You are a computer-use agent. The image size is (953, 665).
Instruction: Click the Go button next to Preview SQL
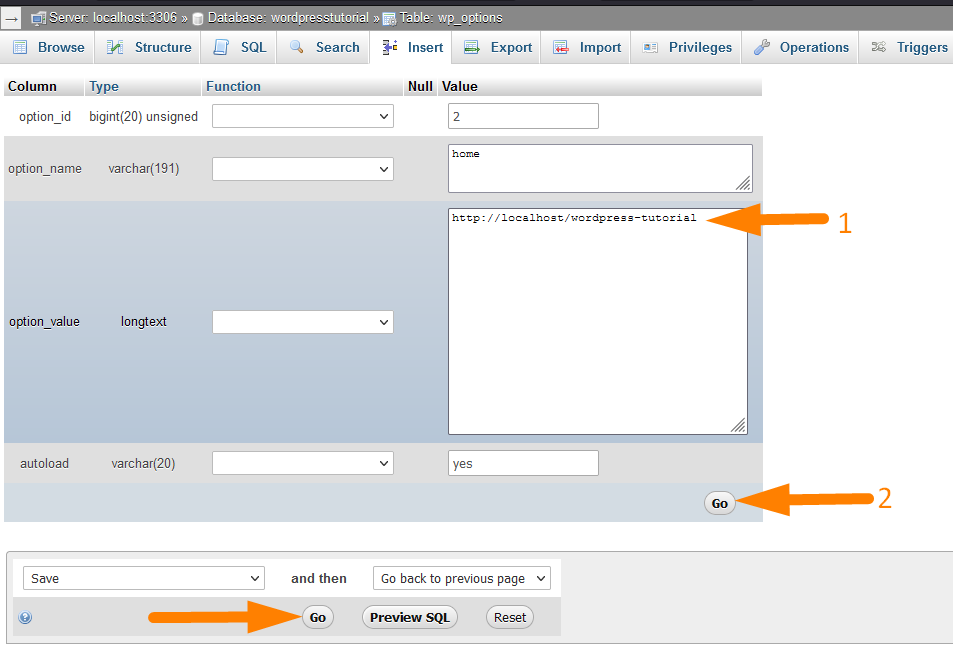[318, 618]
